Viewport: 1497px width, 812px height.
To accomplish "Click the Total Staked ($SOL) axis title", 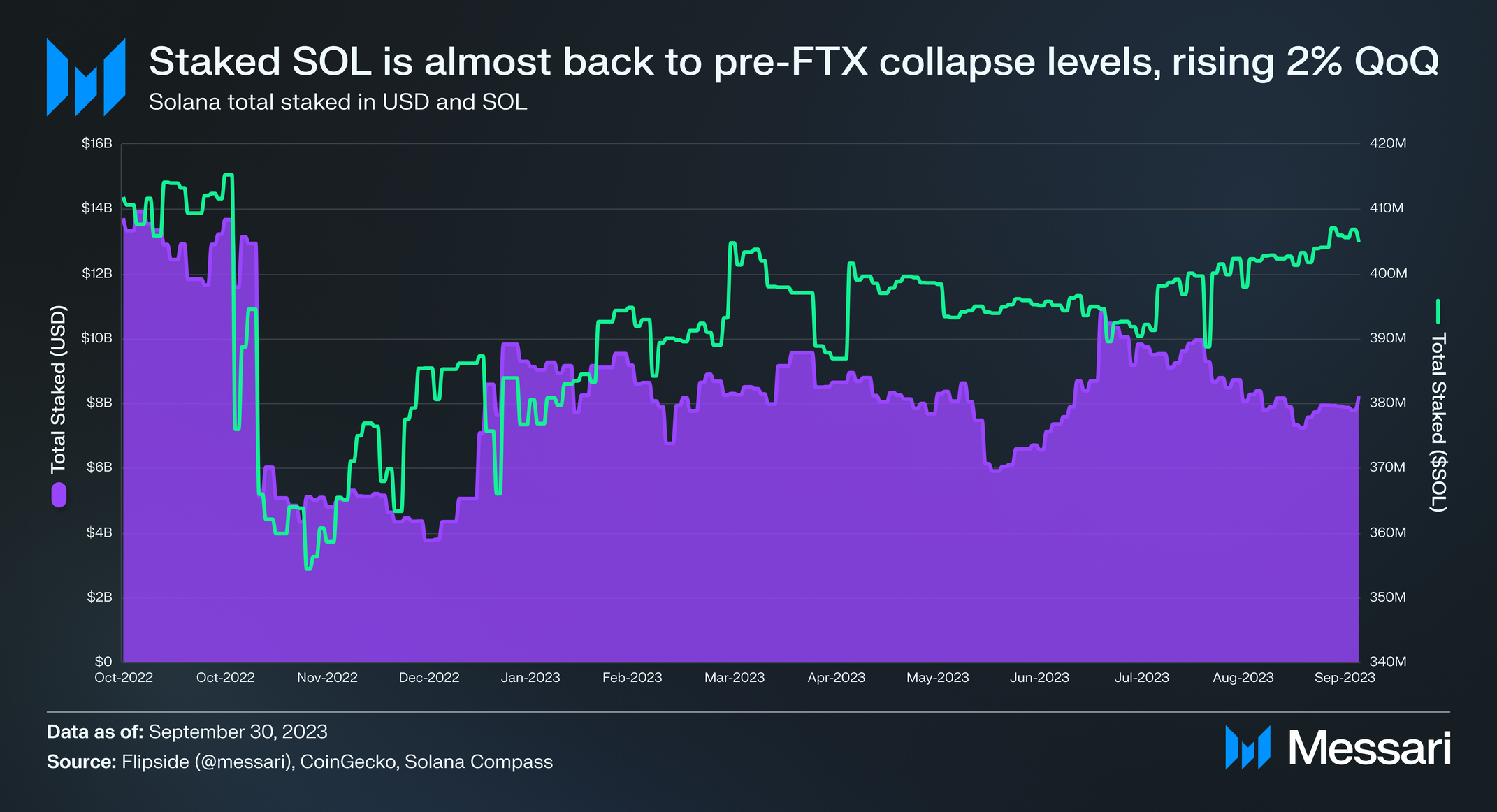I will (x=1438, y=422).
